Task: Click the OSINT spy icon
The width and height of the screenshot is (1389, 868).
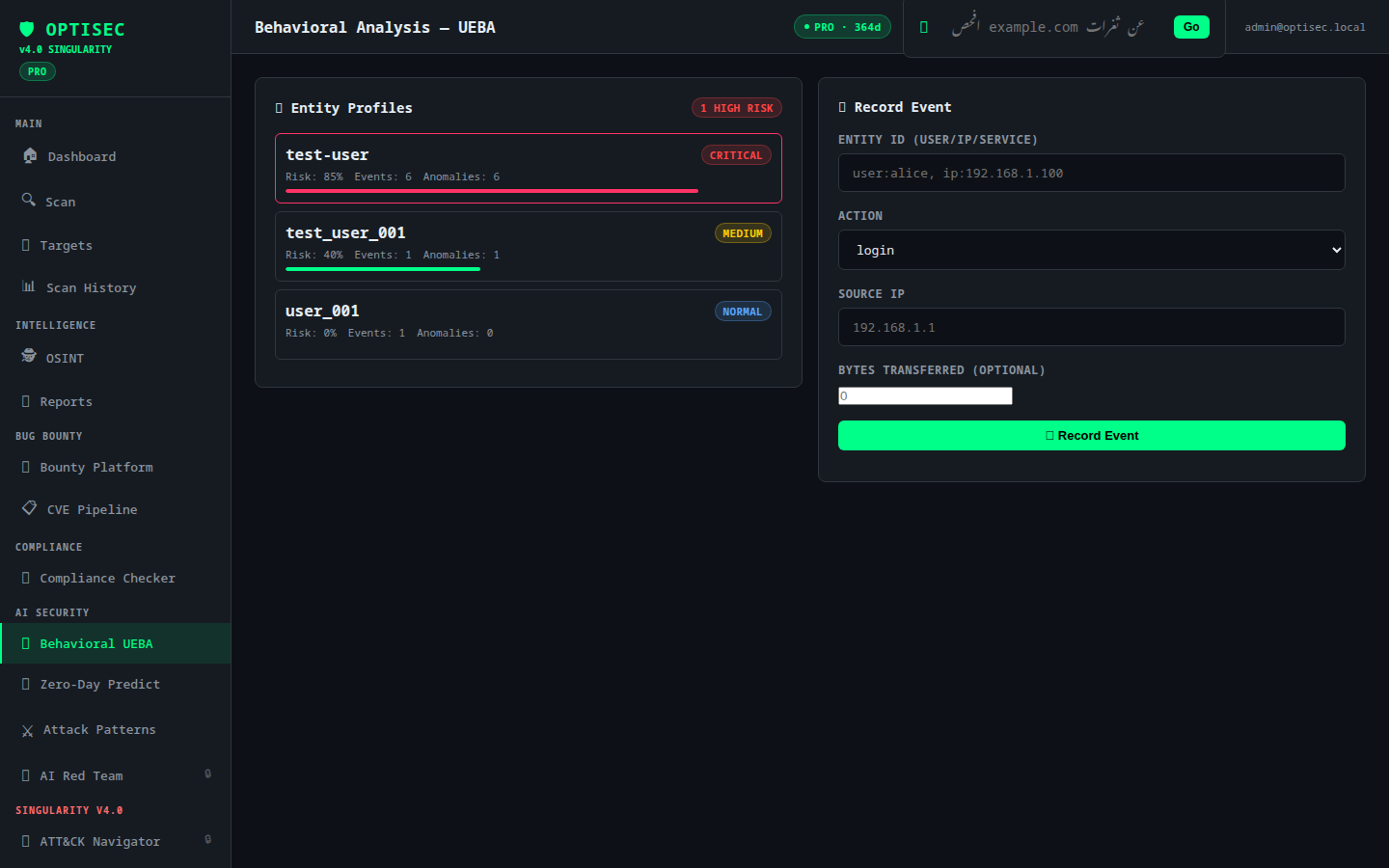Action: [29, 356]
